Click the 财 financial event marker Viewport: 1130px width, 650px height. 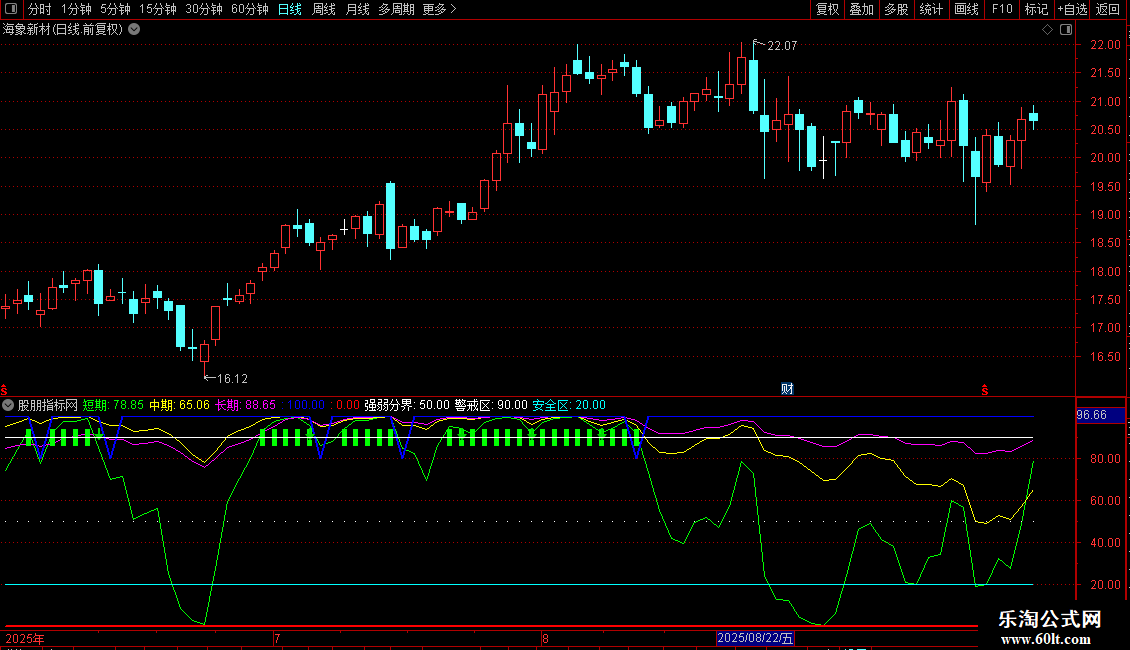pos(787,389)
